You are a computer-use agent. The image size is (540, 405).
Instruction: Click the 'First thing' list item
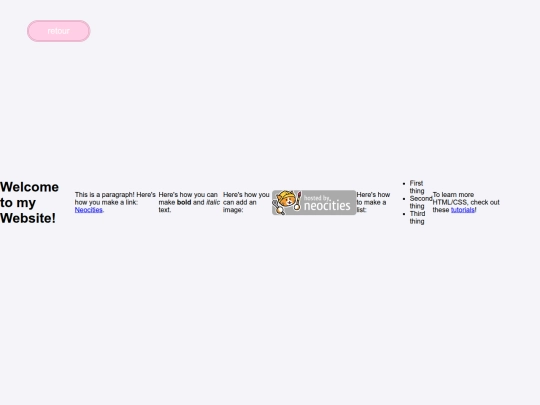point(417,187)
